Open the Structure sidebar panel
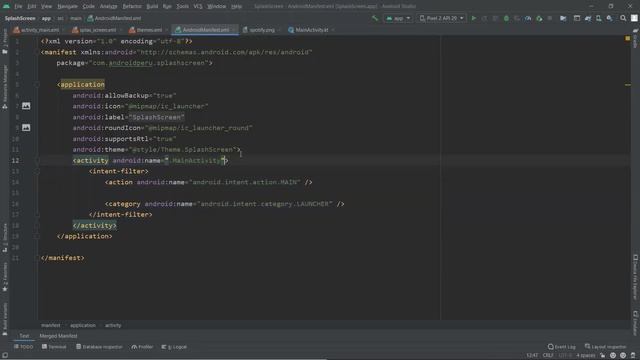640x360 pixels. pos(5,238)
